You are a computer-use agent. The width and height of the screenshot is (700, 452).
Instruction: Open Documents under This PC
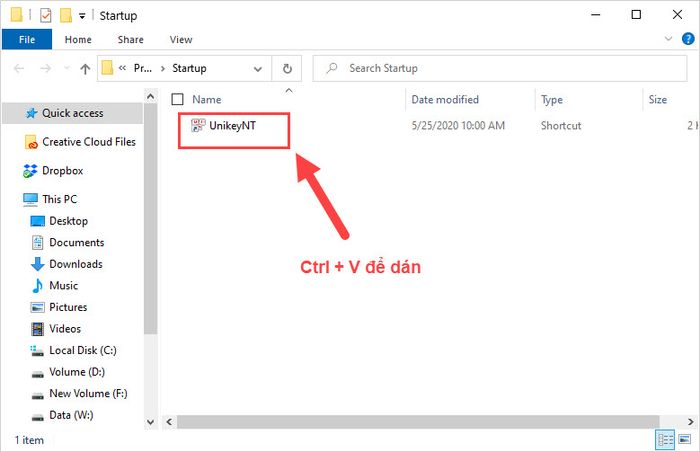pyautogui.click(x=77, y=242)
